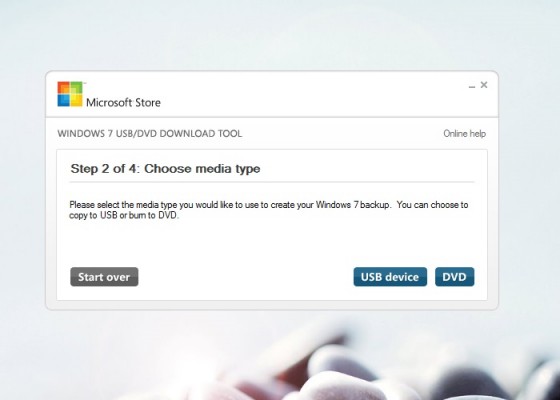Click the Step 2 of 4 heading

click(165, 169)
